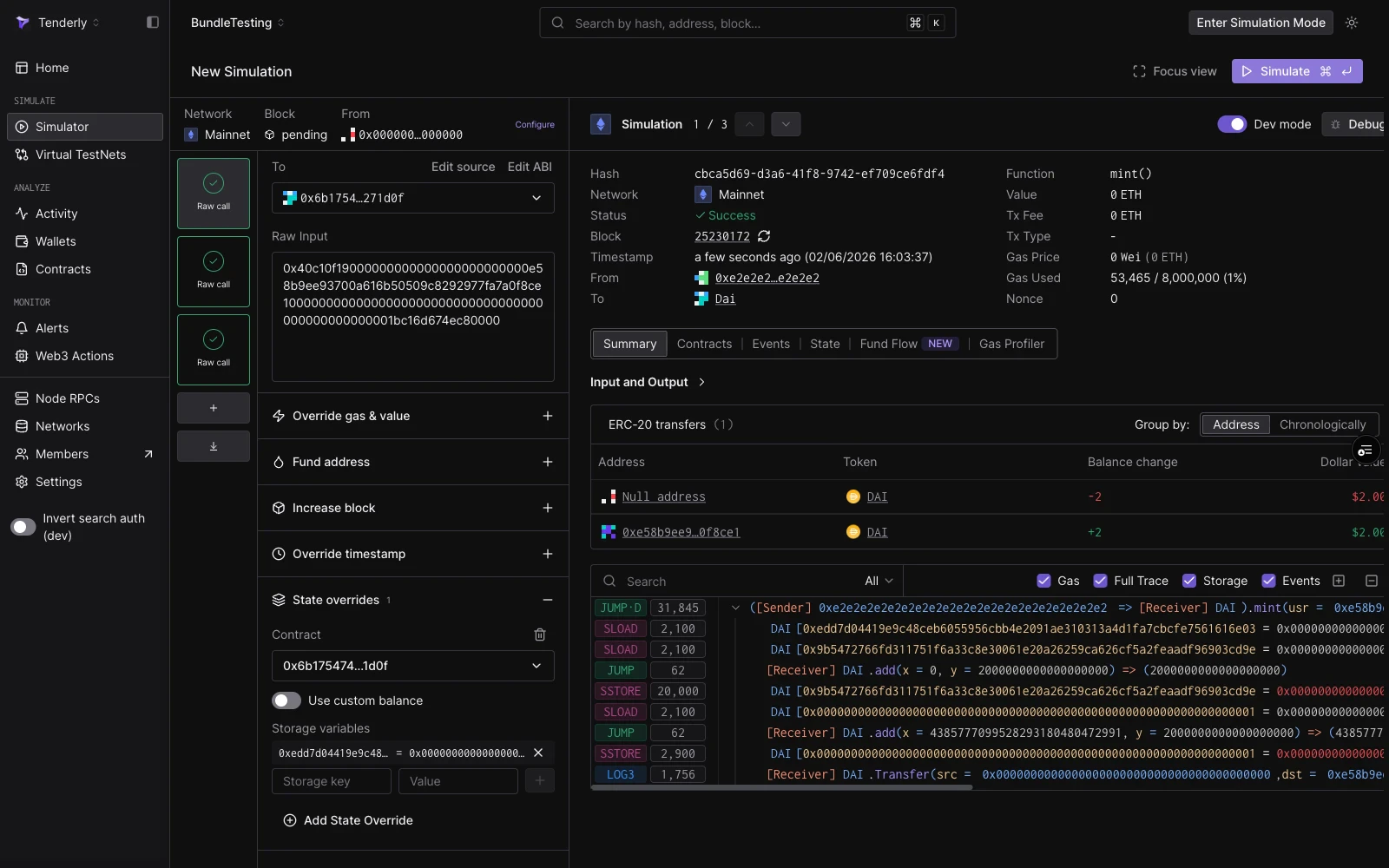
Task: Collapse the mint trace root arrow
Action: pyautogui.click(x=735, y=608)
